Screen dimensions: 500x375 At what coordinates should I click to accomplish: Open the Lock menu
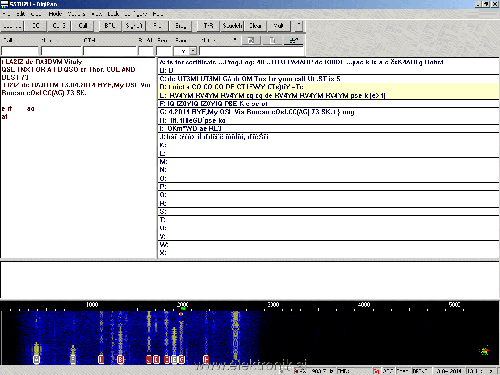[x=113, y=14]
